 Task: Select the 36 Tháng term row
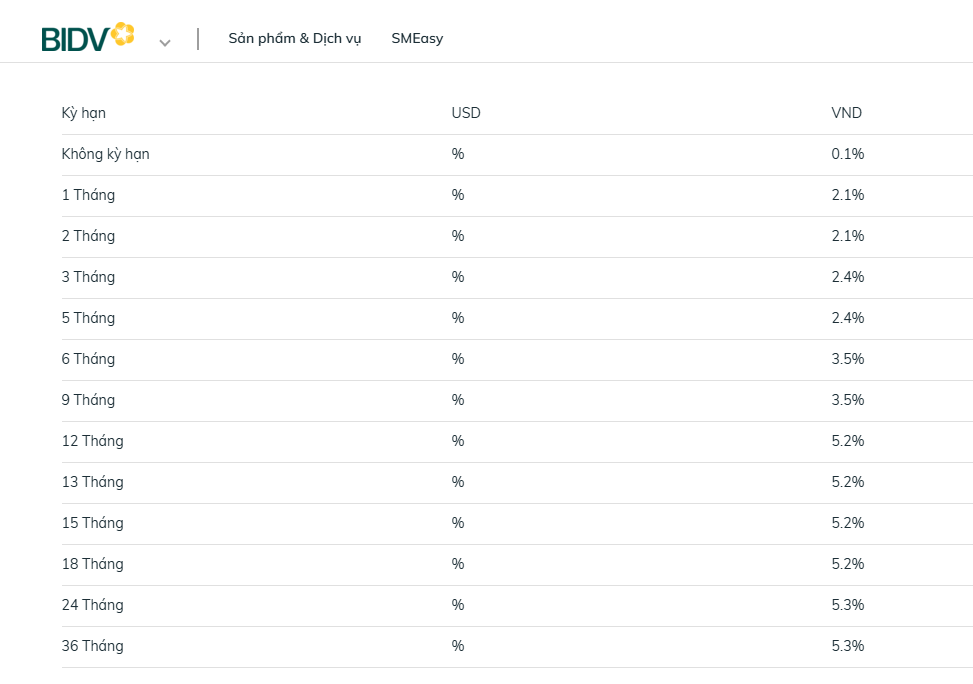tap(92, 646)
